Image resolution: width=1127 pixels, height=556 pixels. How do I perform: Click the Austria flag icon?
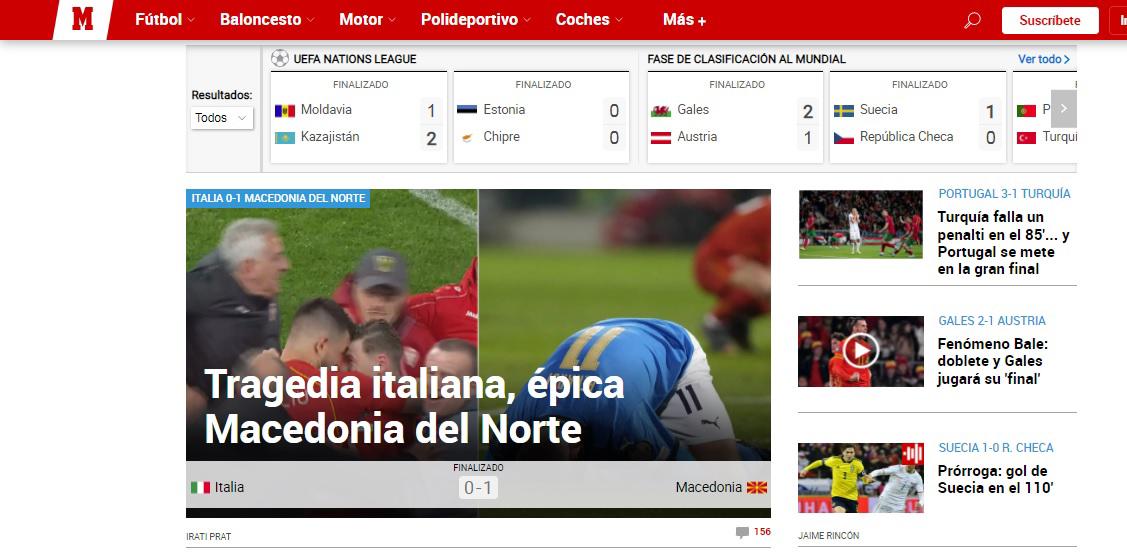click(x=661, y=137)
